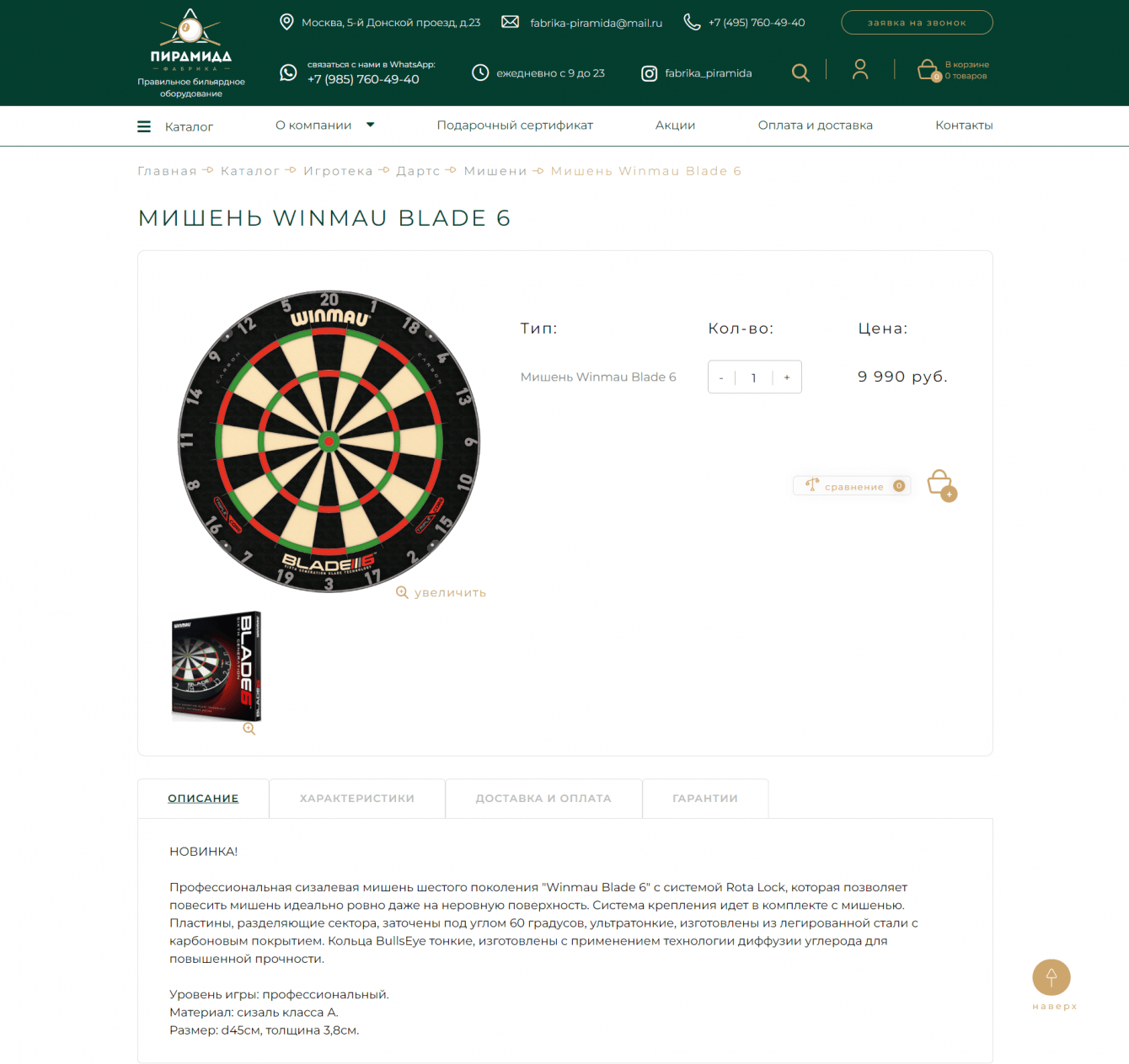Increase quantity with the plus stepper
The image size is (1129, 1064).
[787, 377]
